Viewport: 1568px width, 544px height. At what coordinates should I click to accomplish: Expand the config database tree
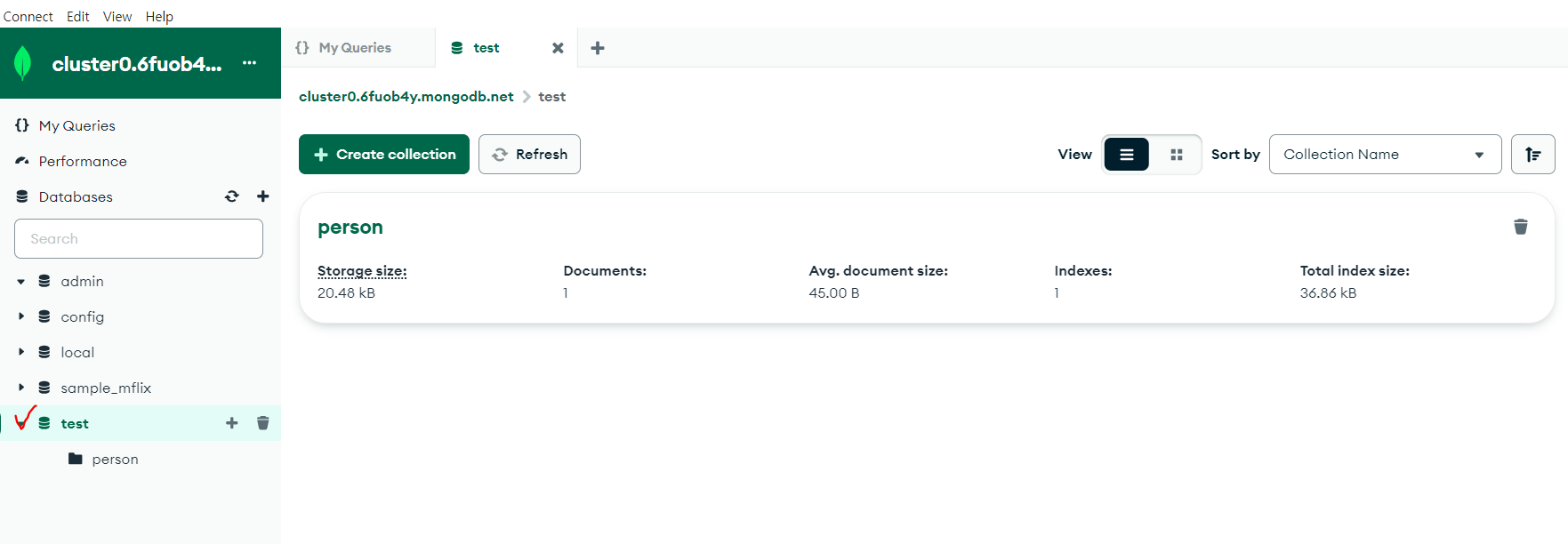coord(21,316)
